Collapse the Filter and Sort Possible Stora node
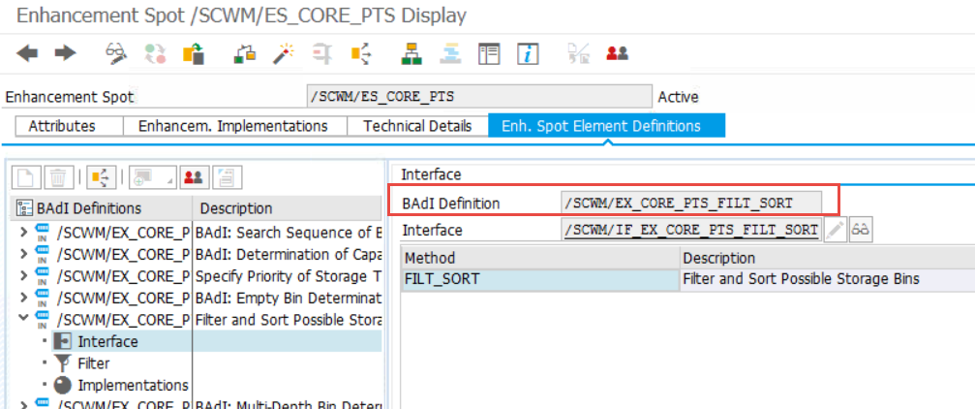975x409 pixels. pyautogui.click(x=23, y=319)
